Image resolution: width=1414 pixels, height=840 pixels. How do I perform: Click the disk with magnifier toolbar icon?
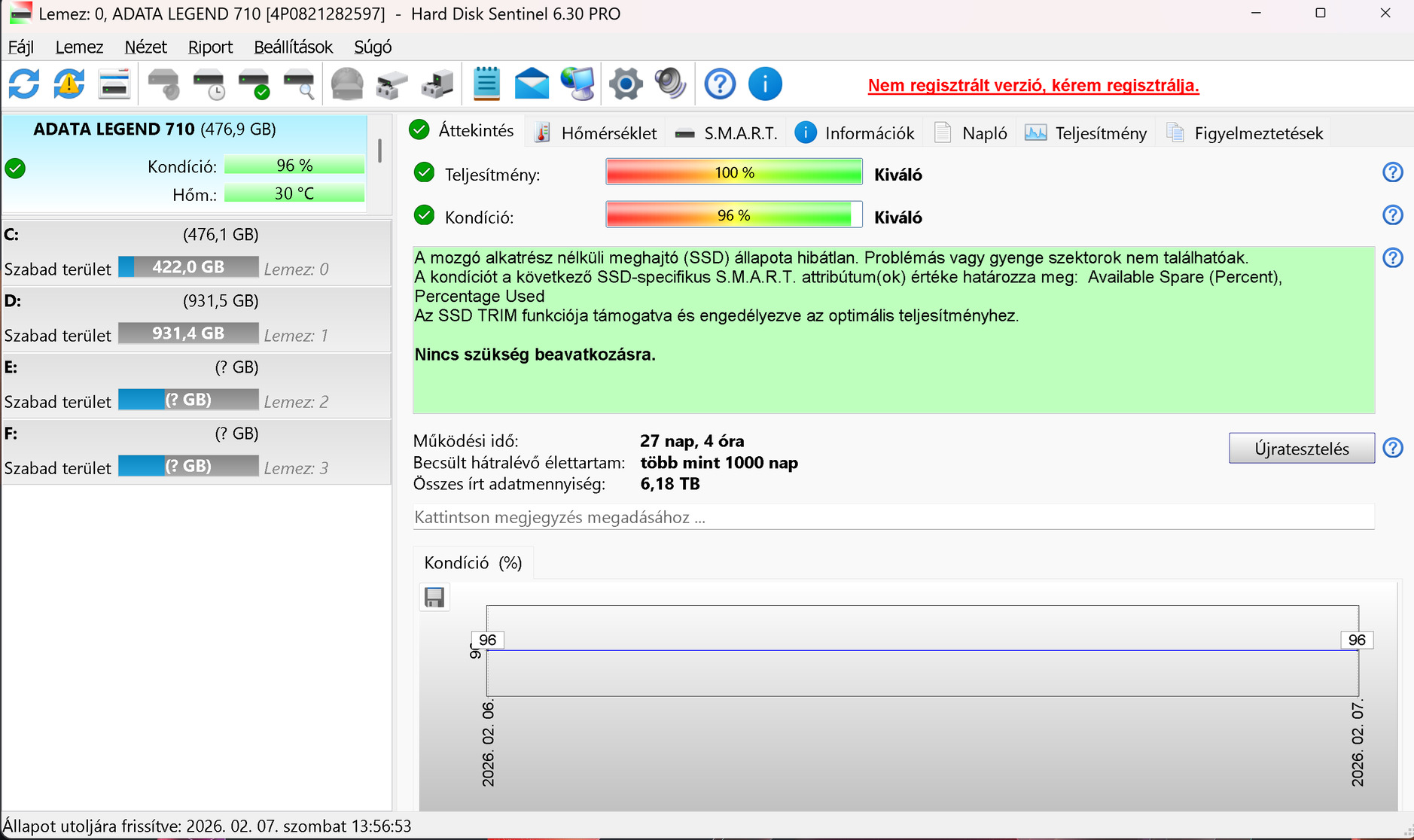(300, 84)
